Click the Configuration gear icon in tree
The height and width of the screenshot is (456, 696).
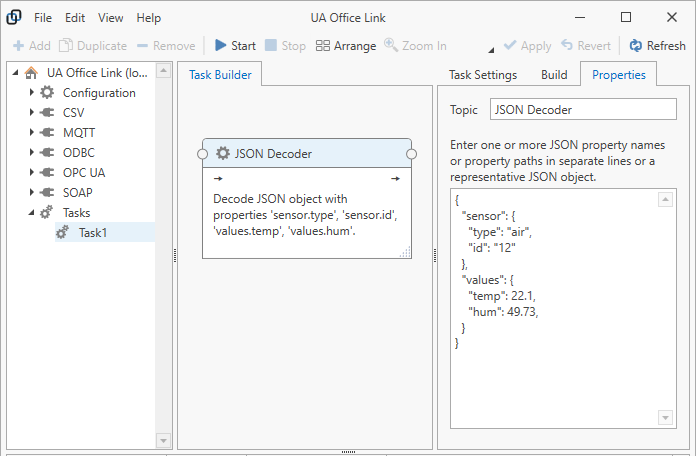47,93
